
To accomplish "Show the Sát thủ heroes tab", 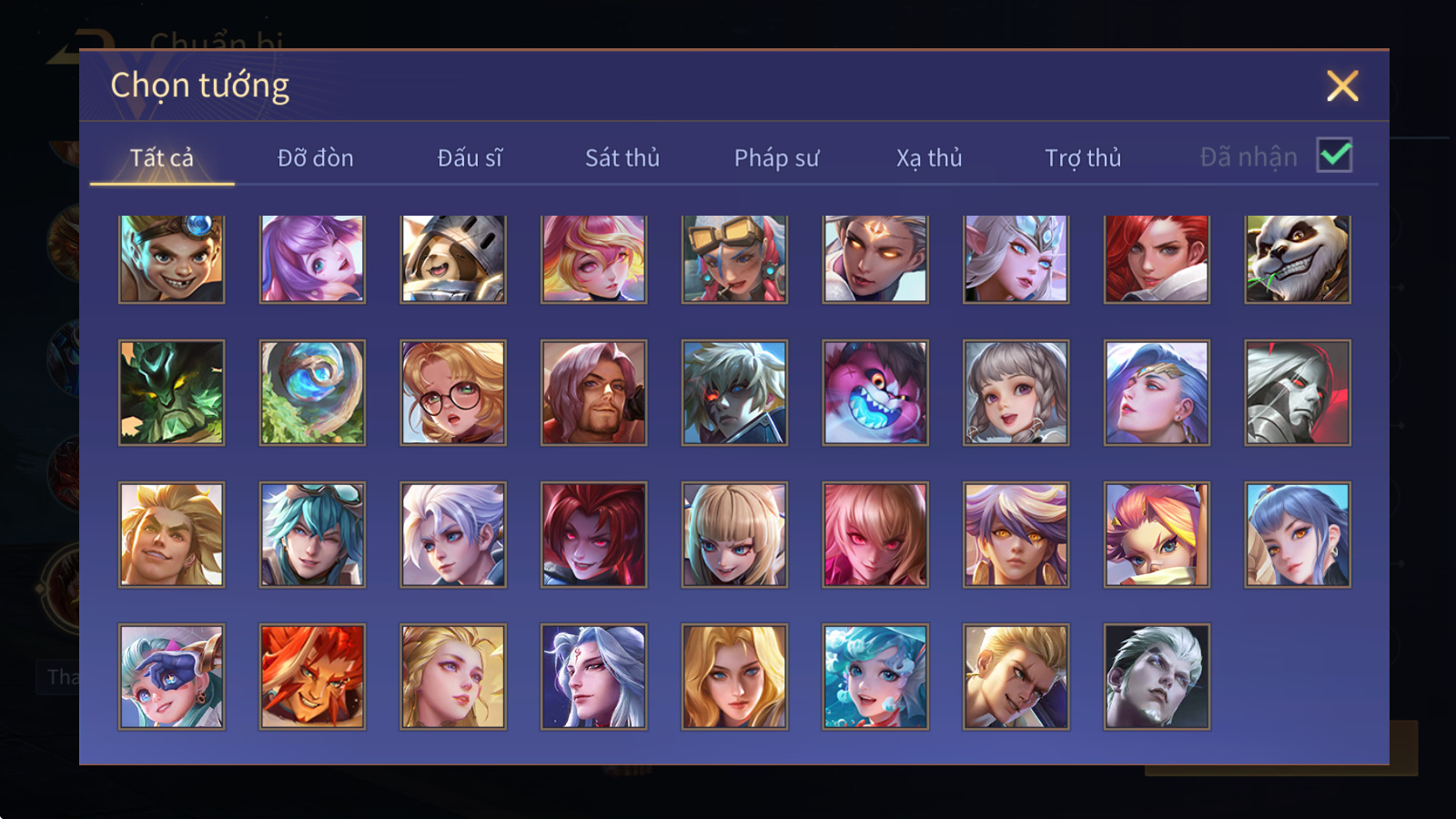I will [x=622, y=158].
